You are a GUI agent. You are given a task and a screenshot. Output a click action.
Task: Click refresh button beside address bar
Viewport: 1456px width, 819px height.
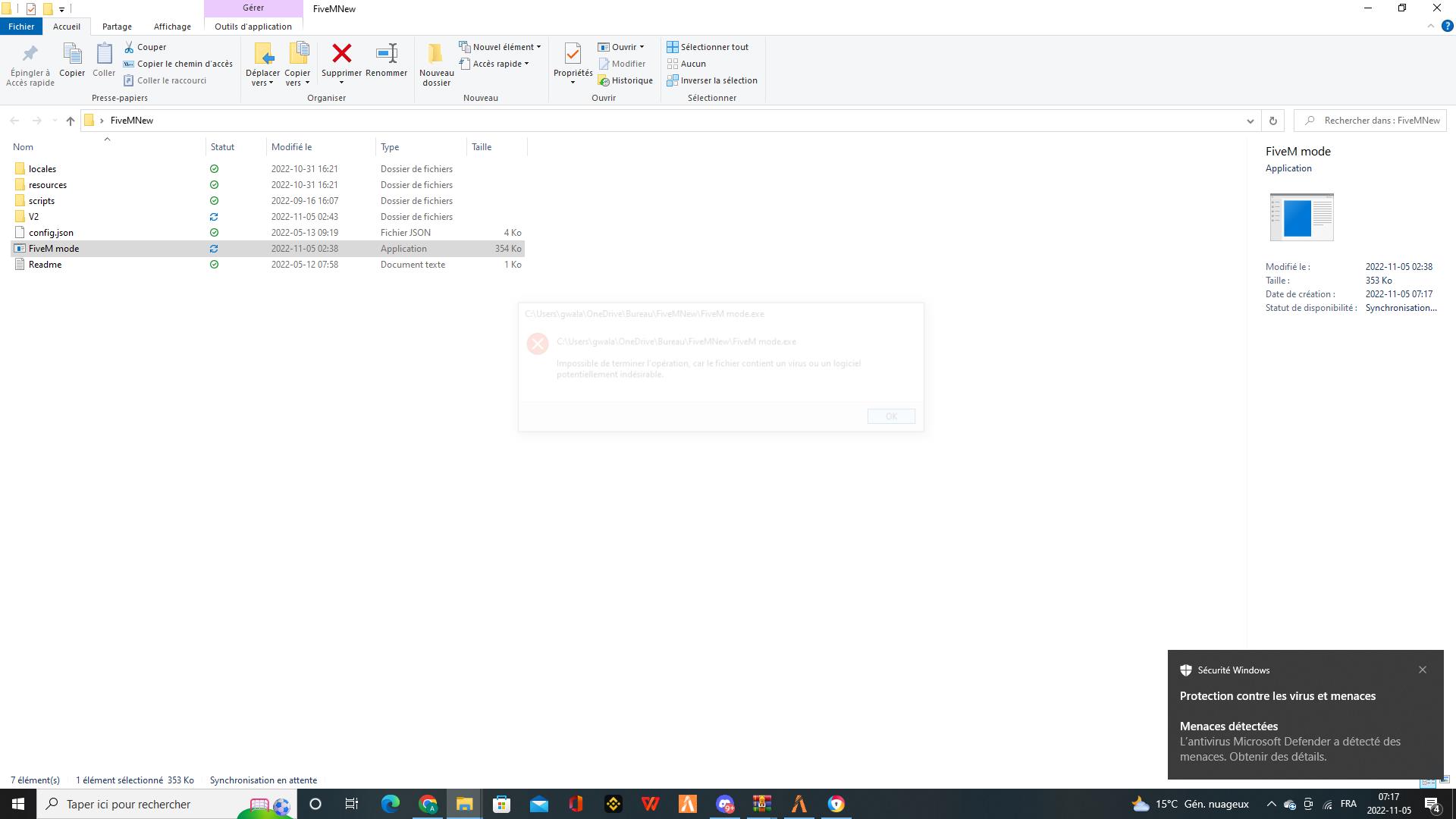coord(1273,121)
